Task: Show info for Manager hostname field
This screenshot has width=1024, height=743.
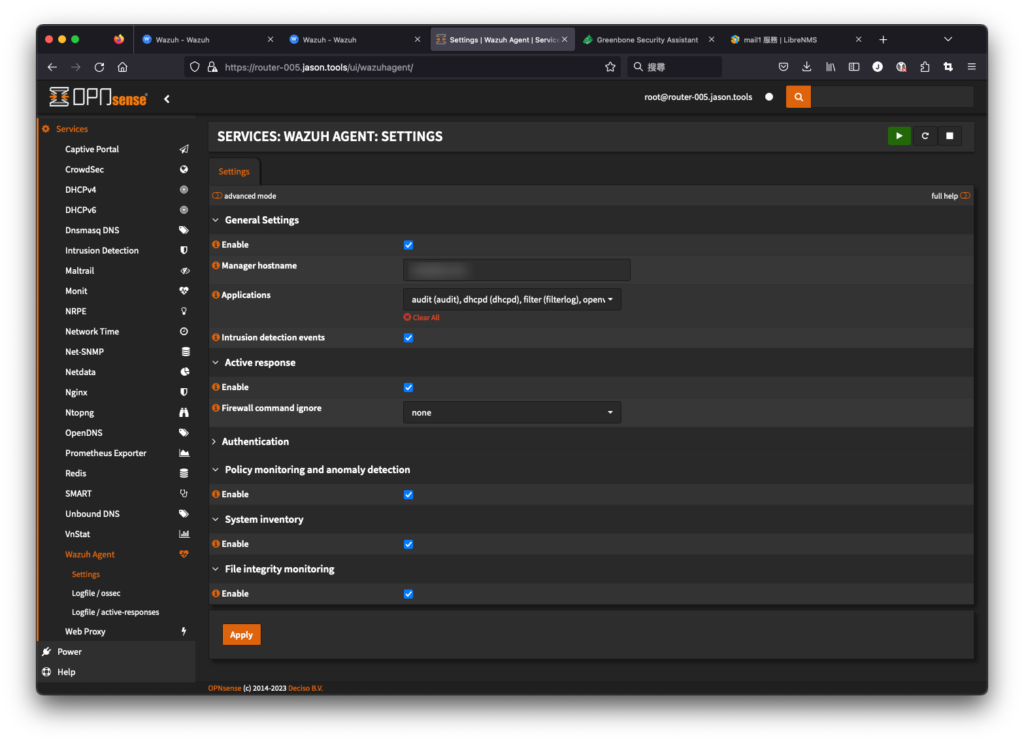Action: coord(216,266)
